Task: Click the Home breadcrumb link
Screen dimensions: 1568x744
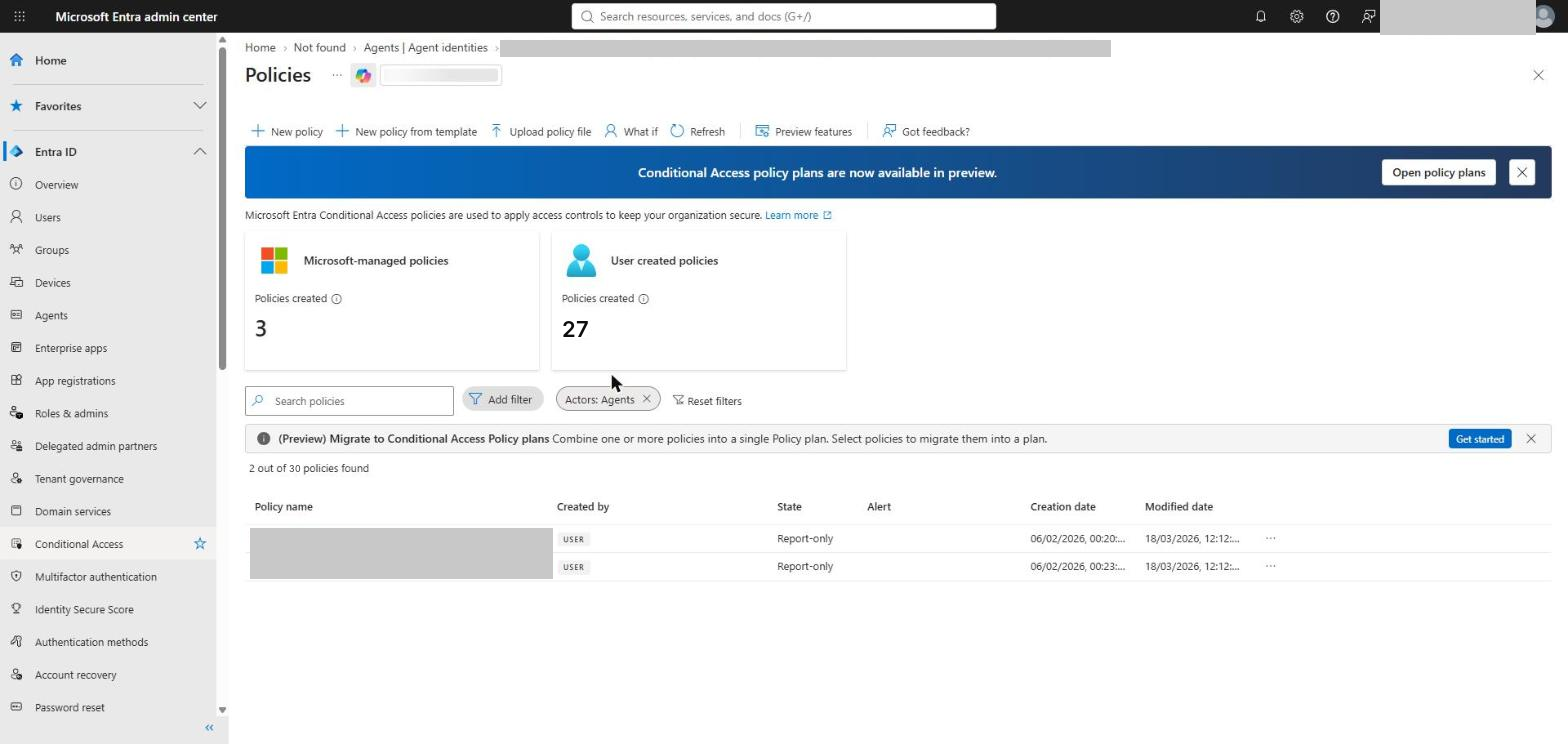Action: pos(260,48)
